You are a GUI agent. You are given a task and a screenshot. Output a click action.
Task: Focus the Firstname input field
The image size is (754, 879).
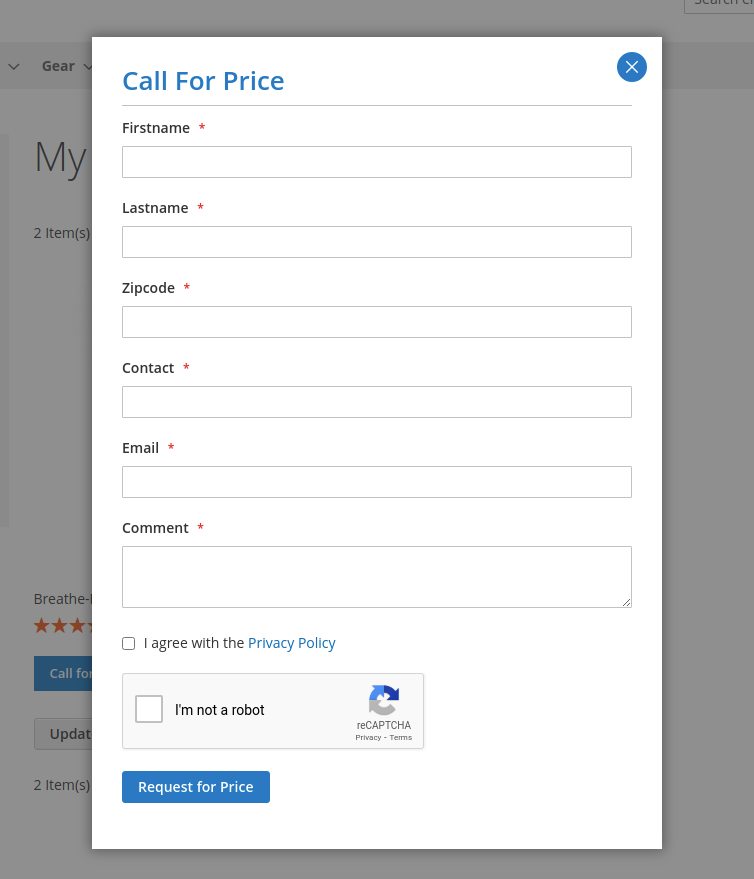click(376, 162)
